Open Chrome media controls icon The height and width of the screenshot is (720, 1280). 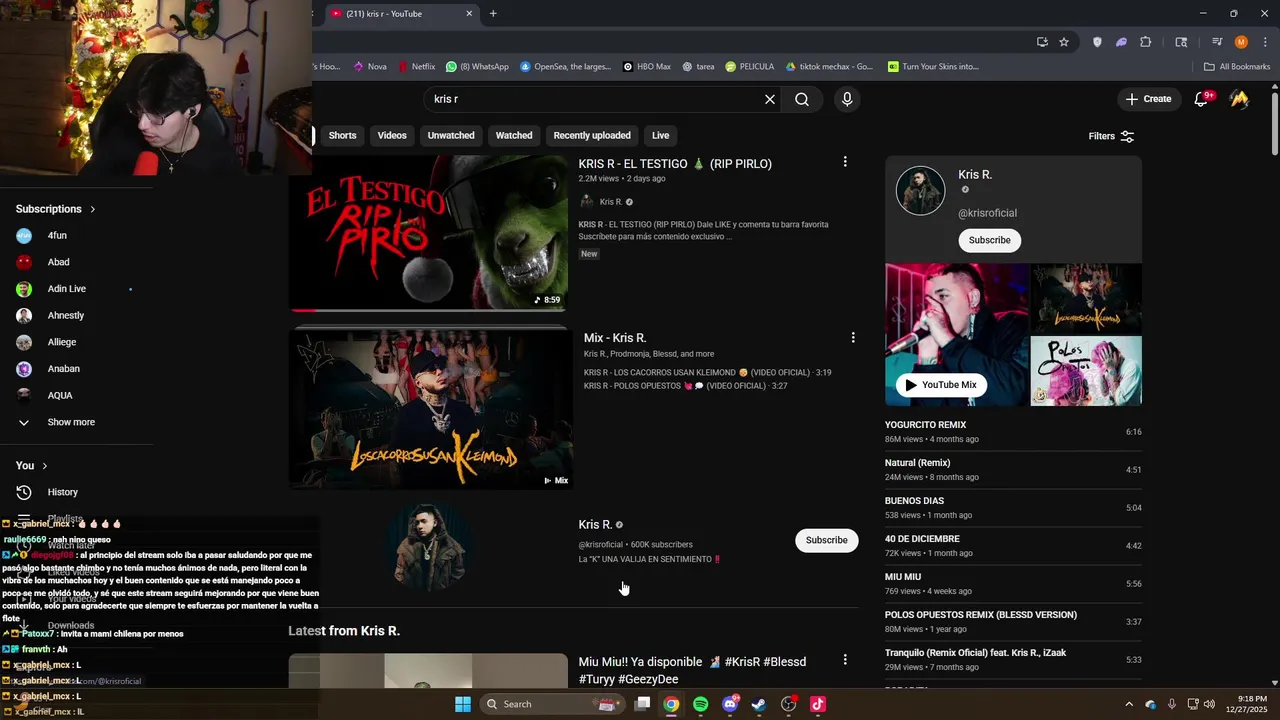click(x=1217, y=42)
